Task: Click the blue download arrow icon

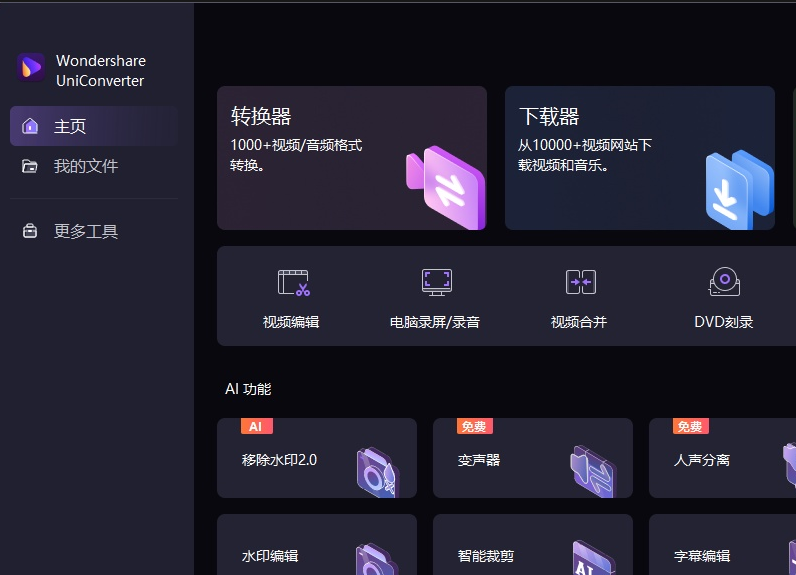Action: (739, 189)
